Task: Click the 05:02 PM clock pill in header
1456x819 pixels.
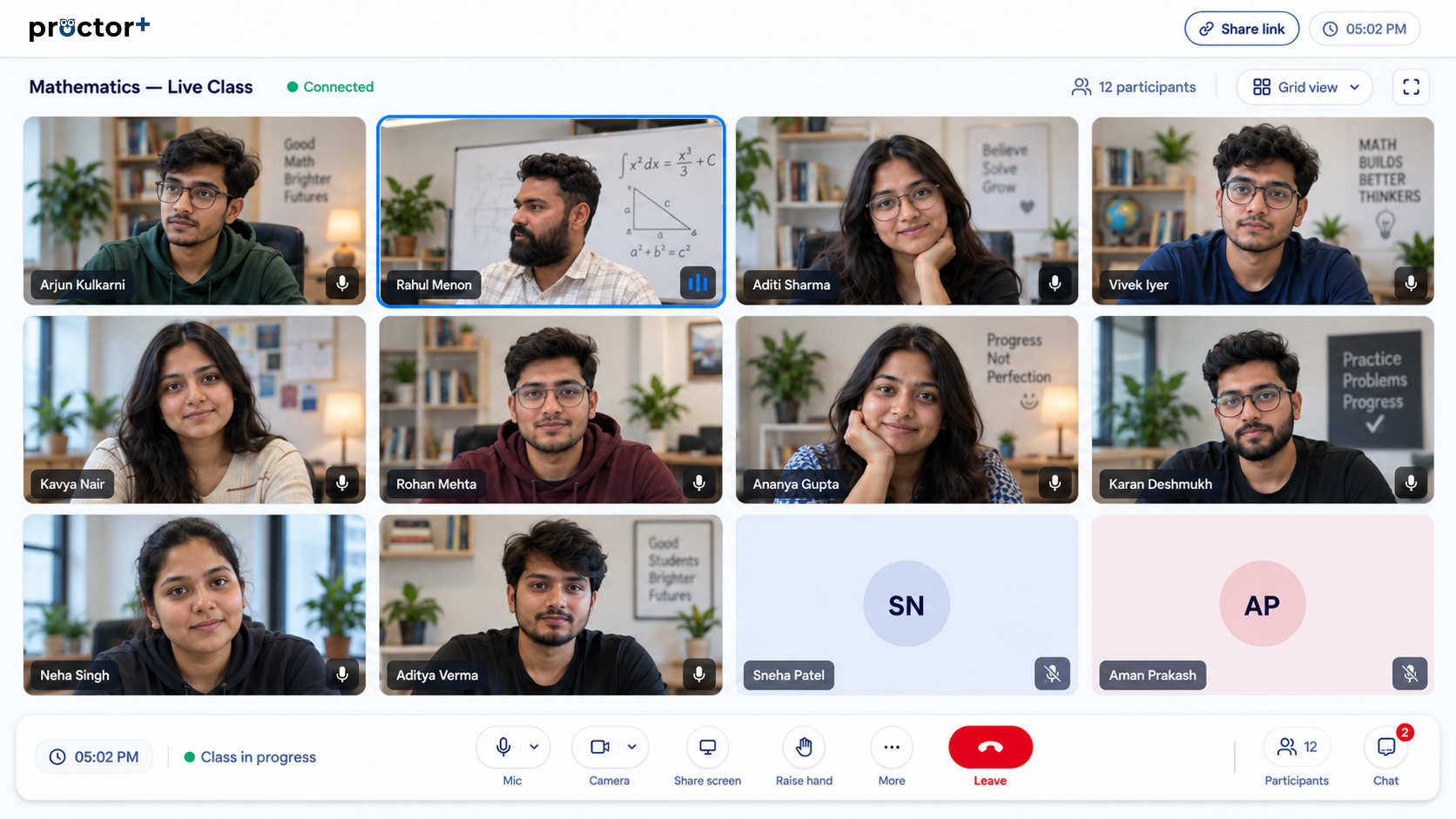Action: (x=1365, y=29)
